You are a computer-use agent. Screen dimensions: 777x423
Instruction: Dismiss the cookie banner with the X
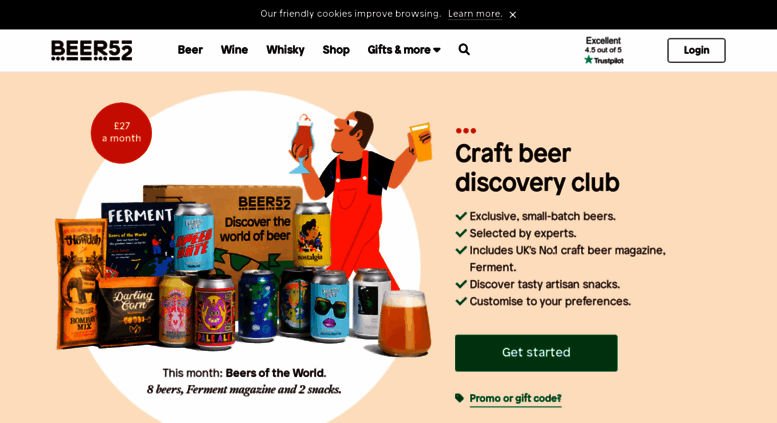[513, 15]
